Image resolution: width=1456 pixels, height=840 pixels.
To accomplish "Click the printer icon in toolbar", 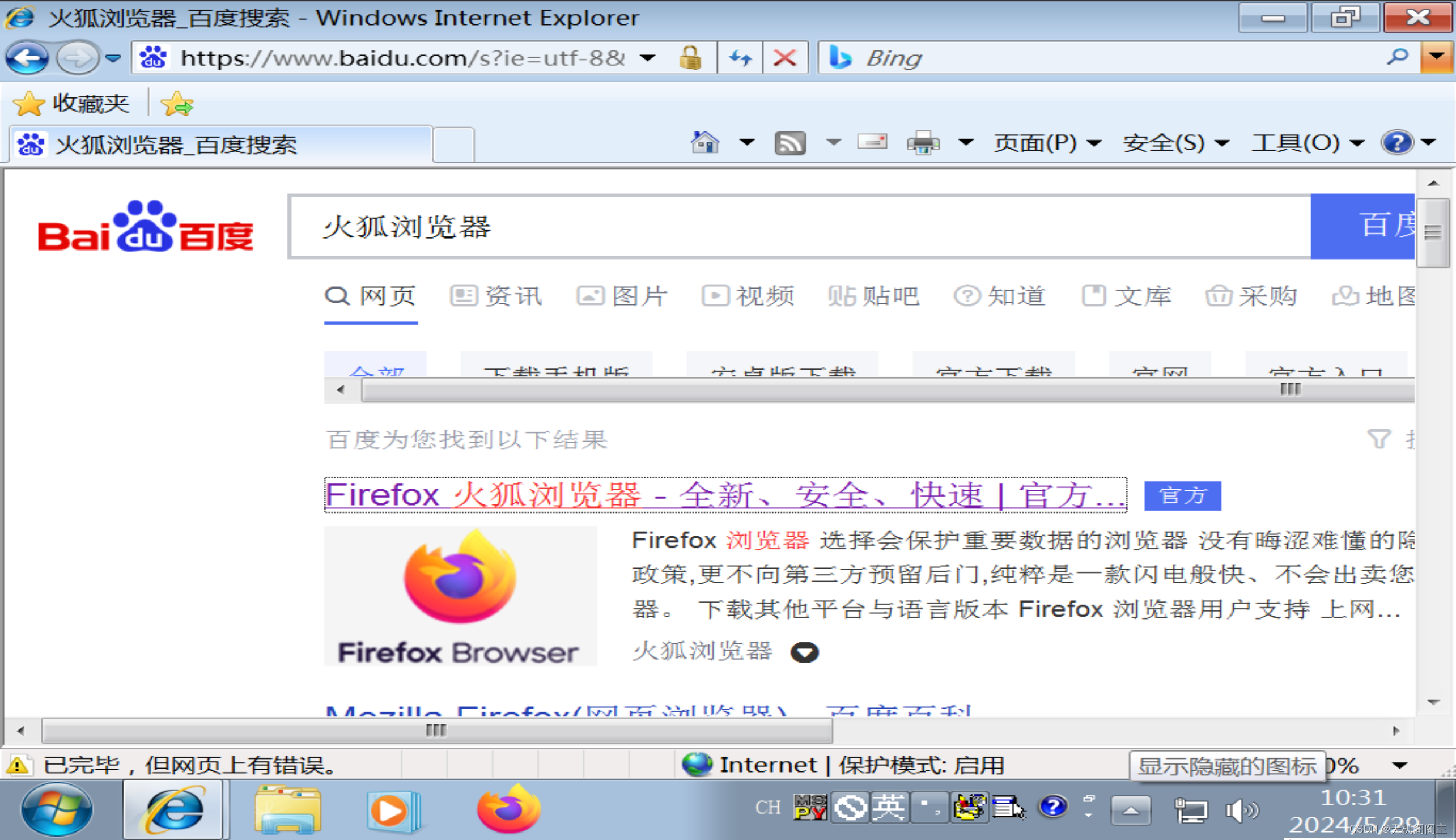I will [x=923, y=142].
